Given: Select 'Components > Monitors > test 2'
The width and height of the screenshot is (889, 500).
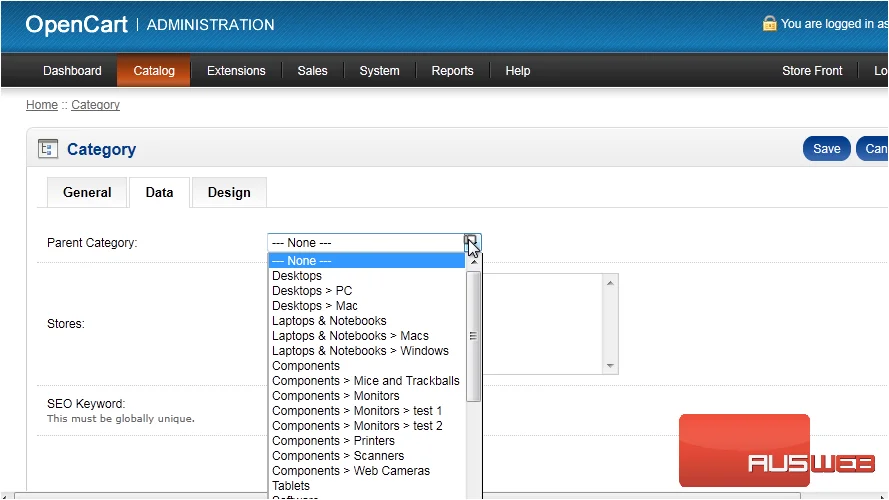Looking at the screenshot, I should pos(366,426).
